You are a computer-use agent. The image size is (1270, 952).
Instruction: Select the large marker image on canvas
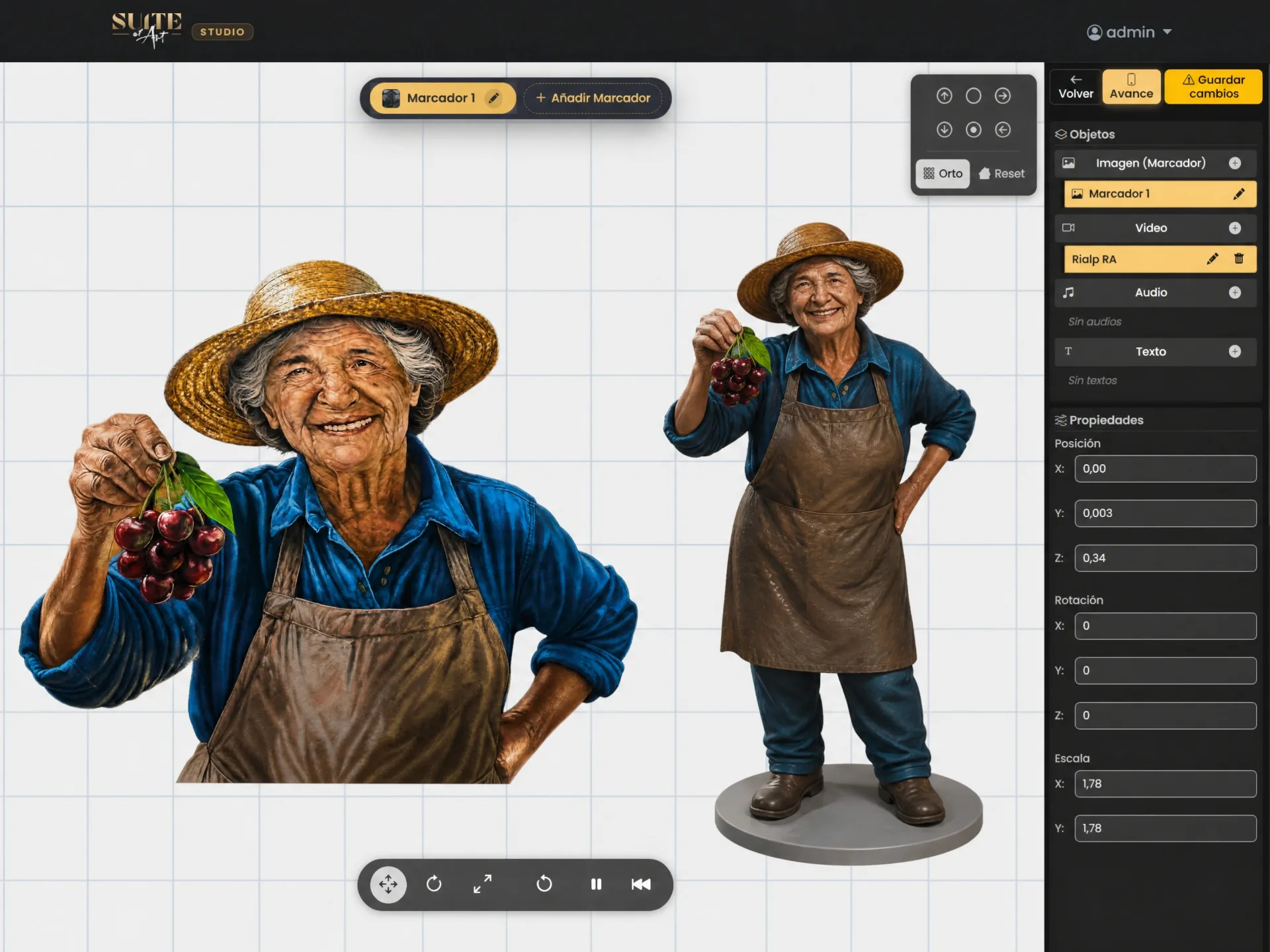pyautogui.click(x=329, y=522)
